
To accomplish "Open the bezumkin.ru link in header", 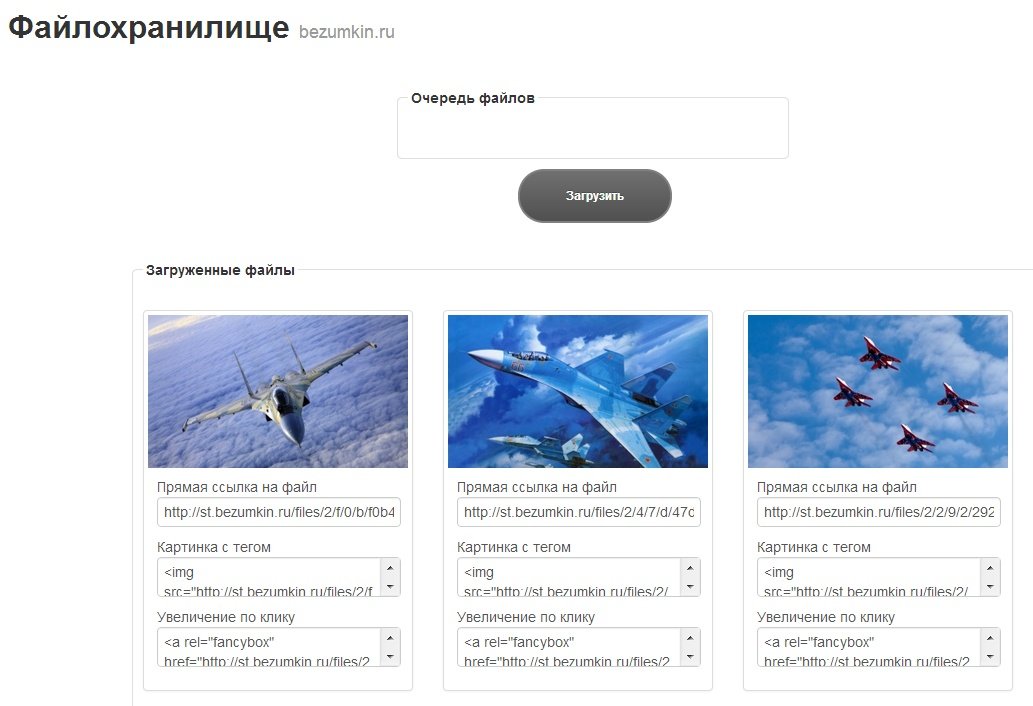I will click(x=347, y=32).
